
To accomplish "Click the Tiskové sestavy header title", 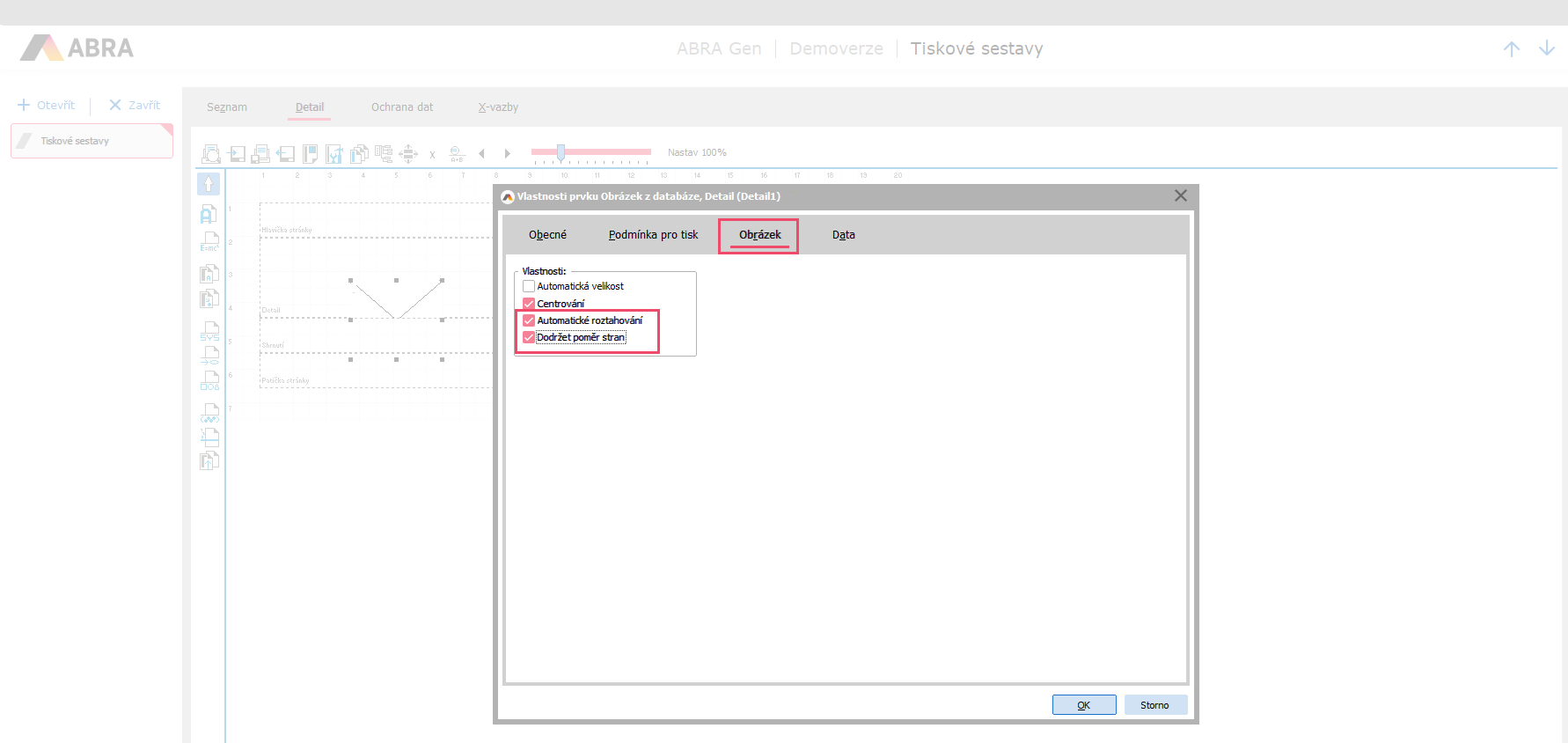I will tap(977, 49).
